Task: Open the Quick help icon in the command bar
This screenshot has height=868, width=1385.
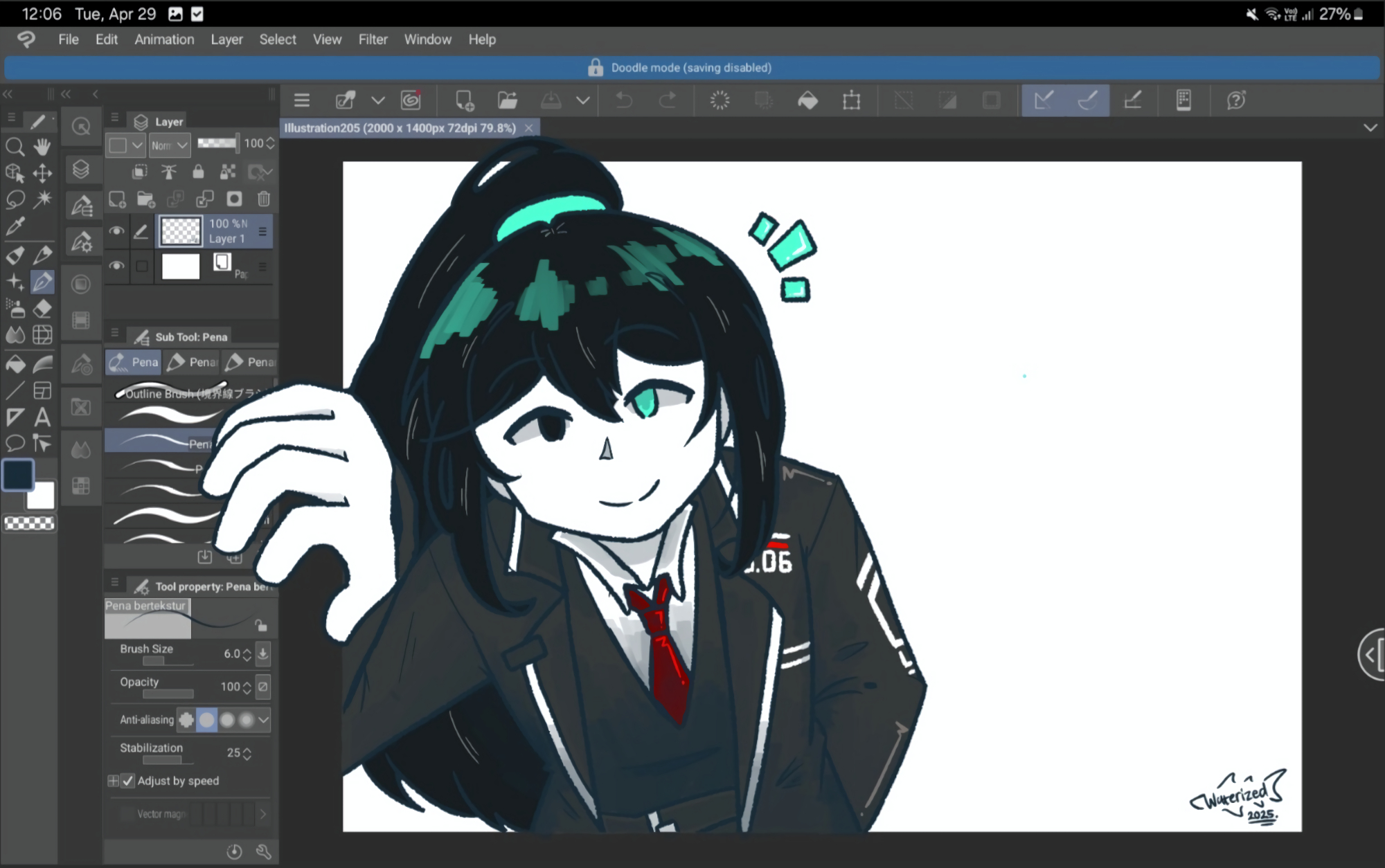Action: coord(1236,100)
